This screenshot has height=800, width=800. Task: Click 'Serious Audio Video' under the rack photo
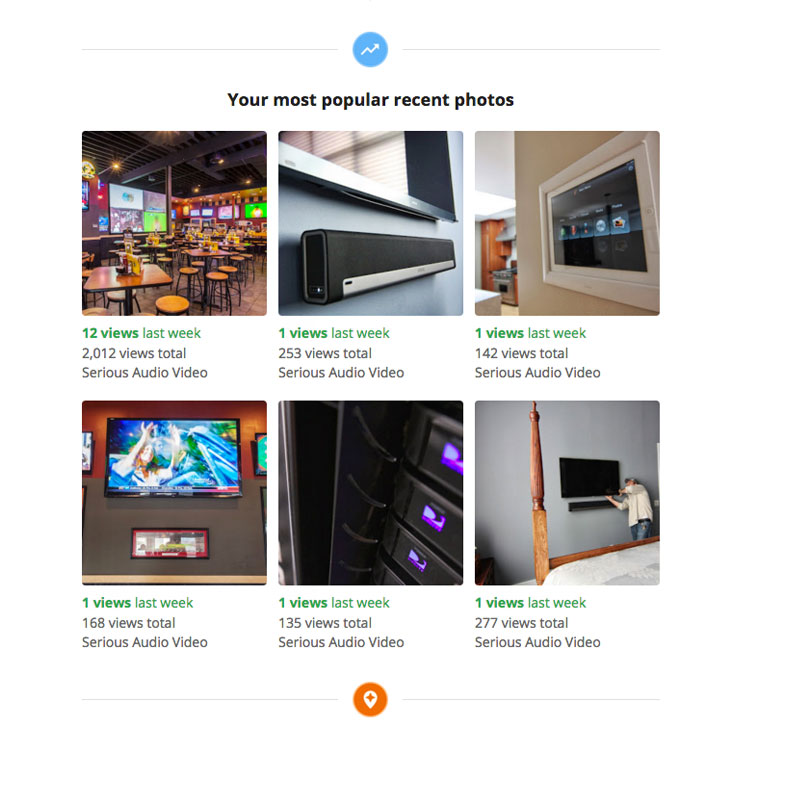coord(341,642)
